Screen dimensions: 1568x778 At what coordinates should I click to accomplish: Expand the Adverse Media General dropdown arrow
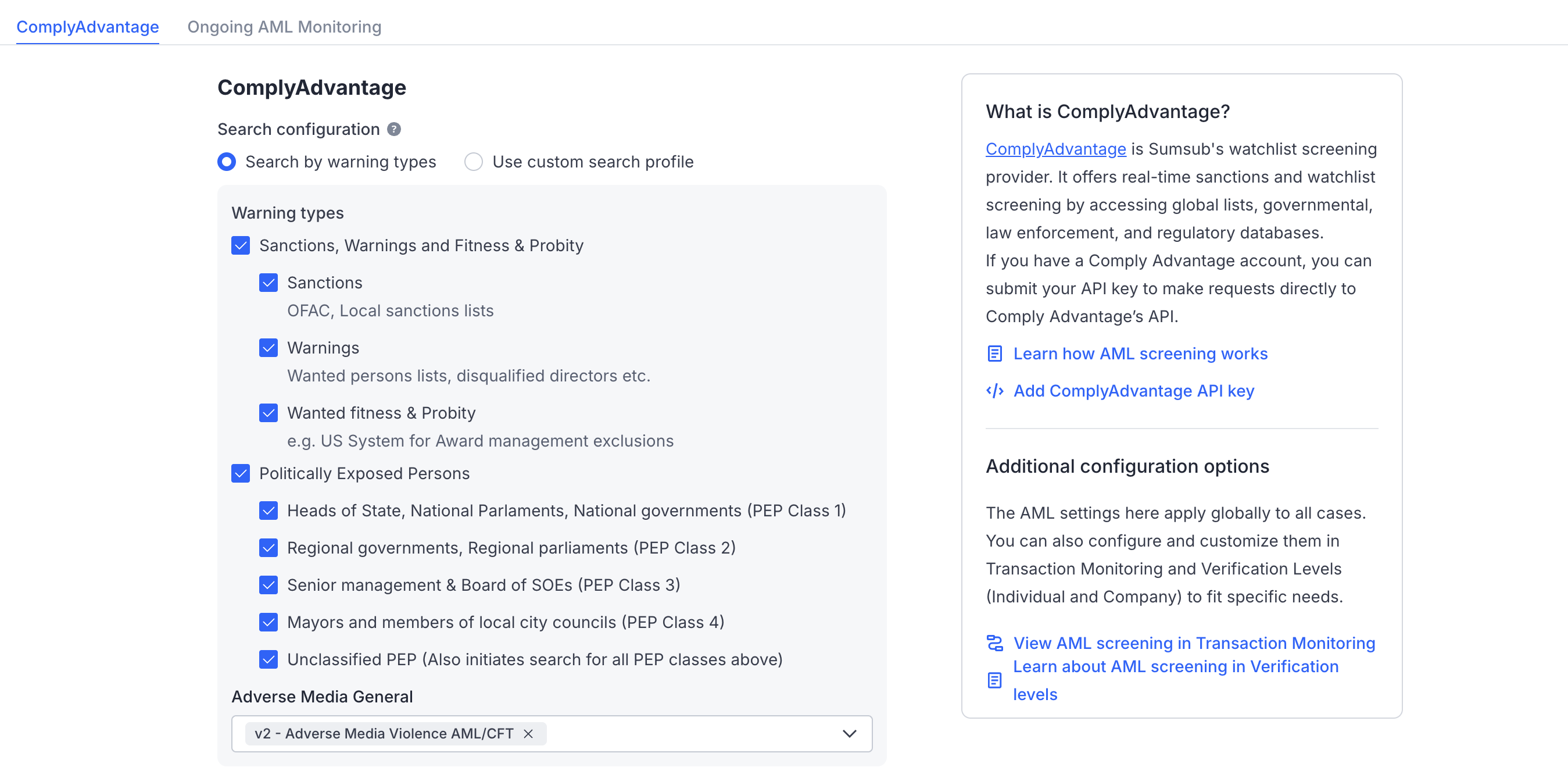pos(849,734)
